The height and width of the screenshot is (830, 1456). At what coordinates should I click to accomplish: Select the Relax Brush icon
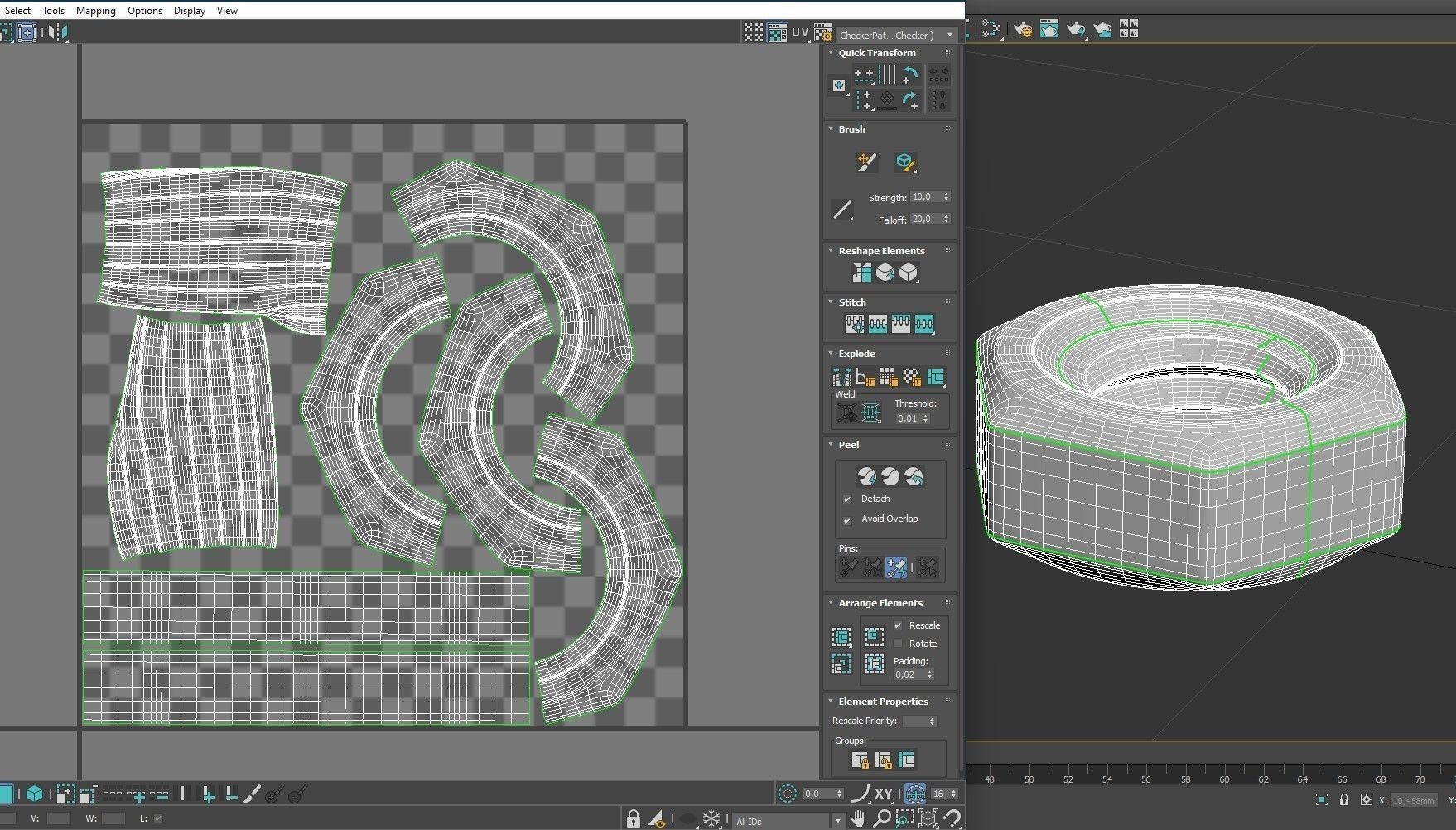904,162
